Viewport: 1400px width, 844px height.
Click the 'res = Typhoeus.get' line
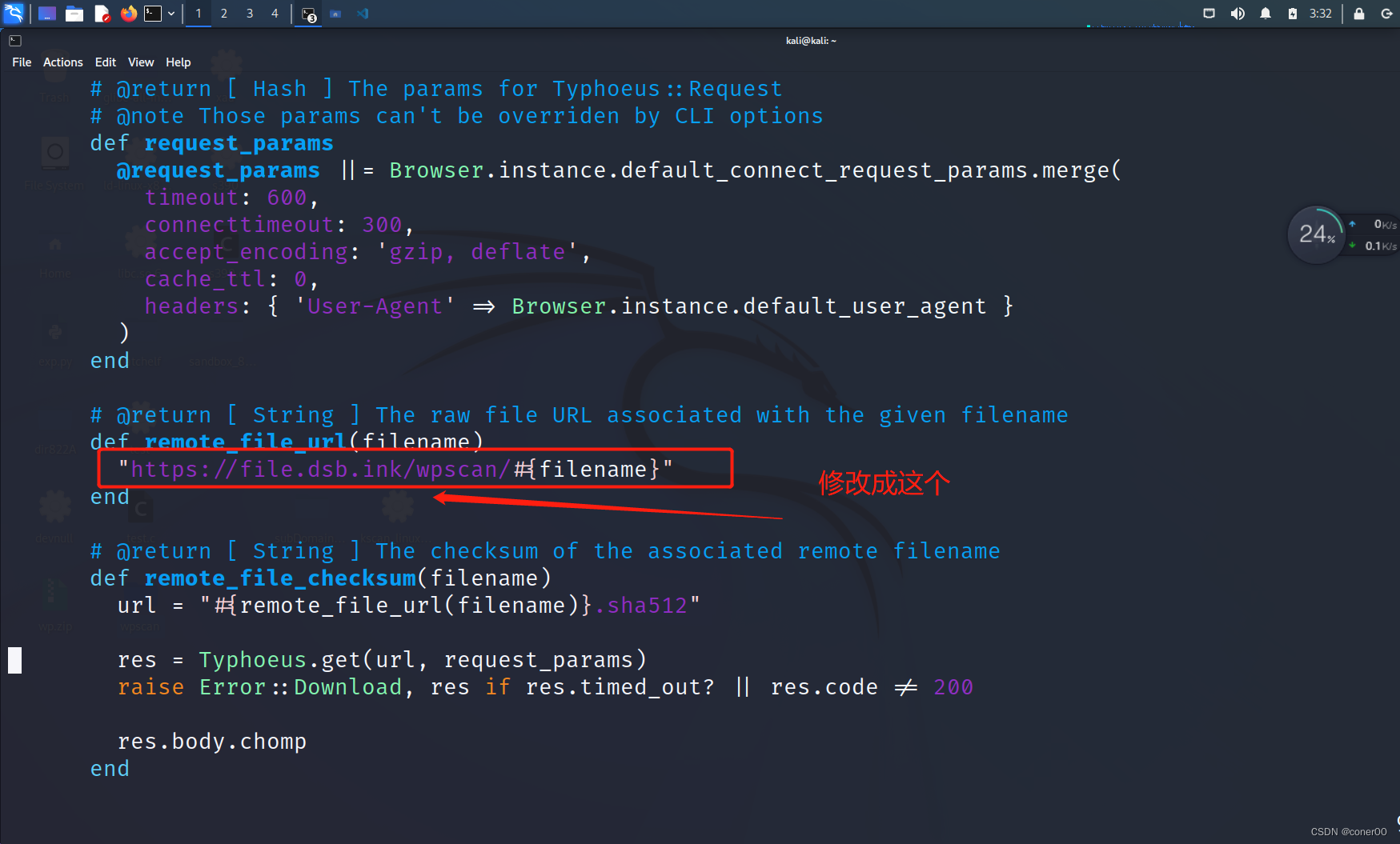click(x=382, y=660)
